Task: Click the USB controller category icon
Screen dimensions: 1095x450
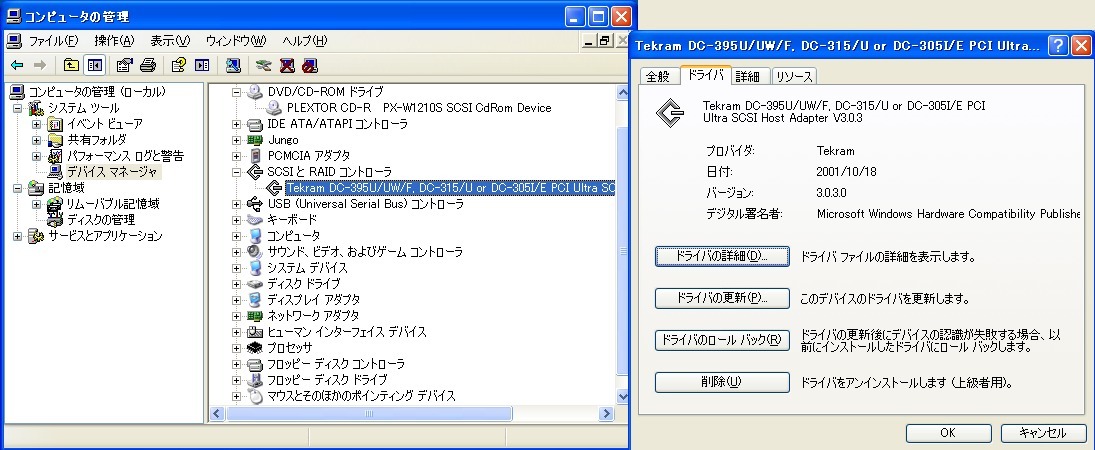Action: pyautogui.click(x=255, y=203)
